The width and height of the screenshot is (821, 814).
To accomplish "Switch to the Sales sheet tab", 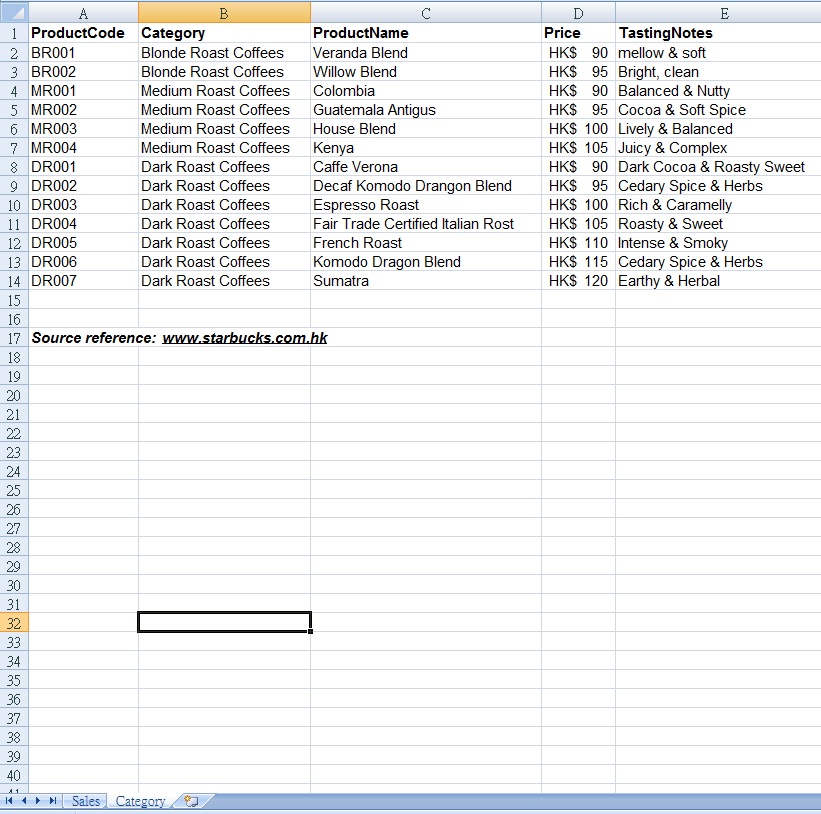I will tap(86, 801).
